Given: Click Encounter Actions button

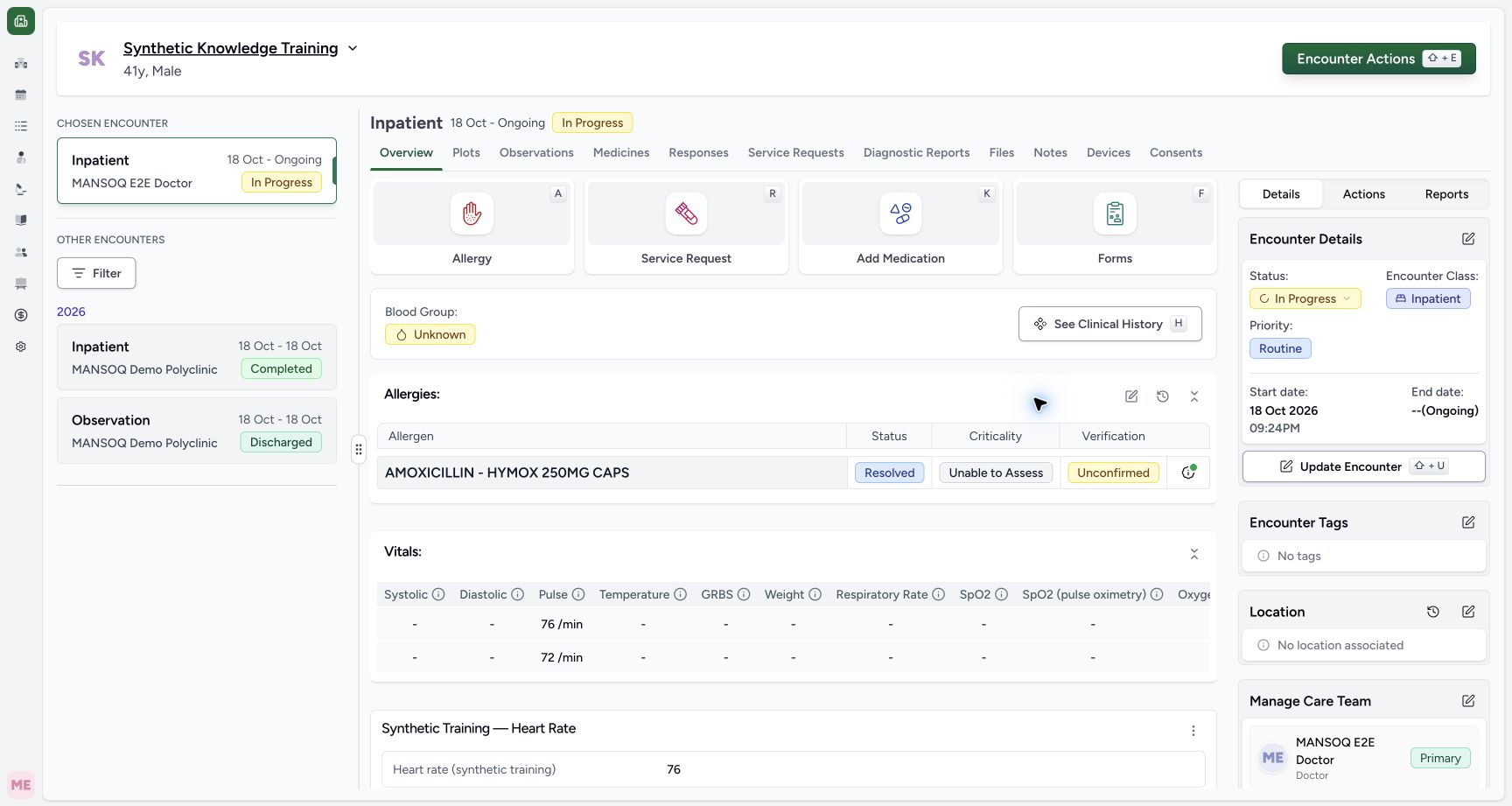Looking at the screenshot, I should 1379,59.
